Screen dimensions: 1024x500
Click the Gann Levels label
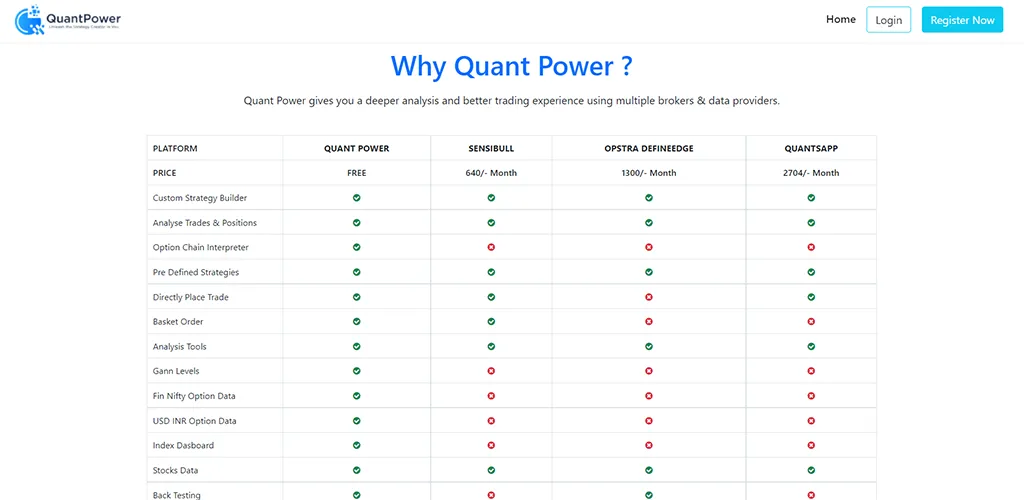[176, 371]
